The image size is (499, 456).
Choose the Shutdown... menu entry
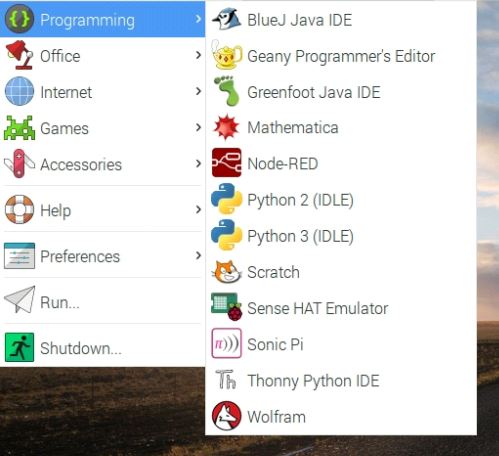point(102,348)
